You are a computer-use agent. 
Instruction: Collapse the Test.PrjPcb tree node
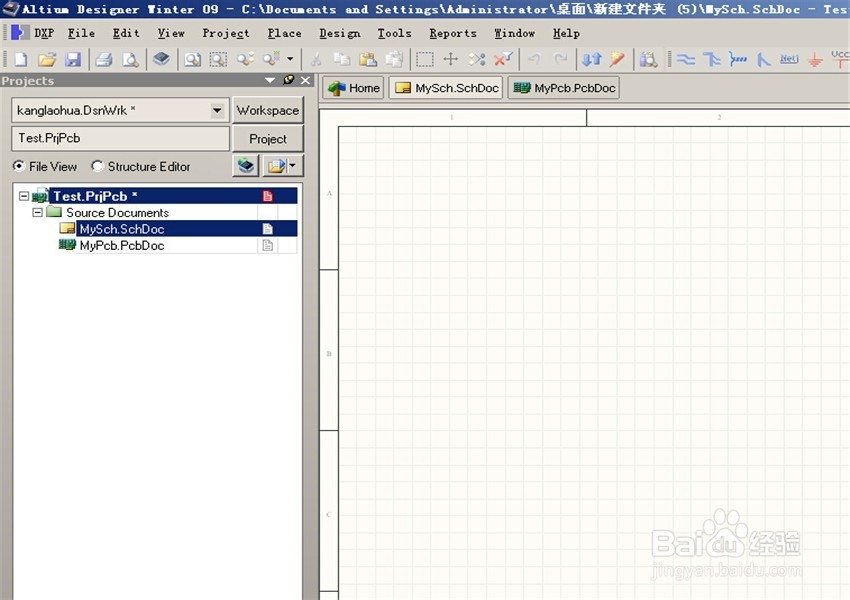coord(24,196)
